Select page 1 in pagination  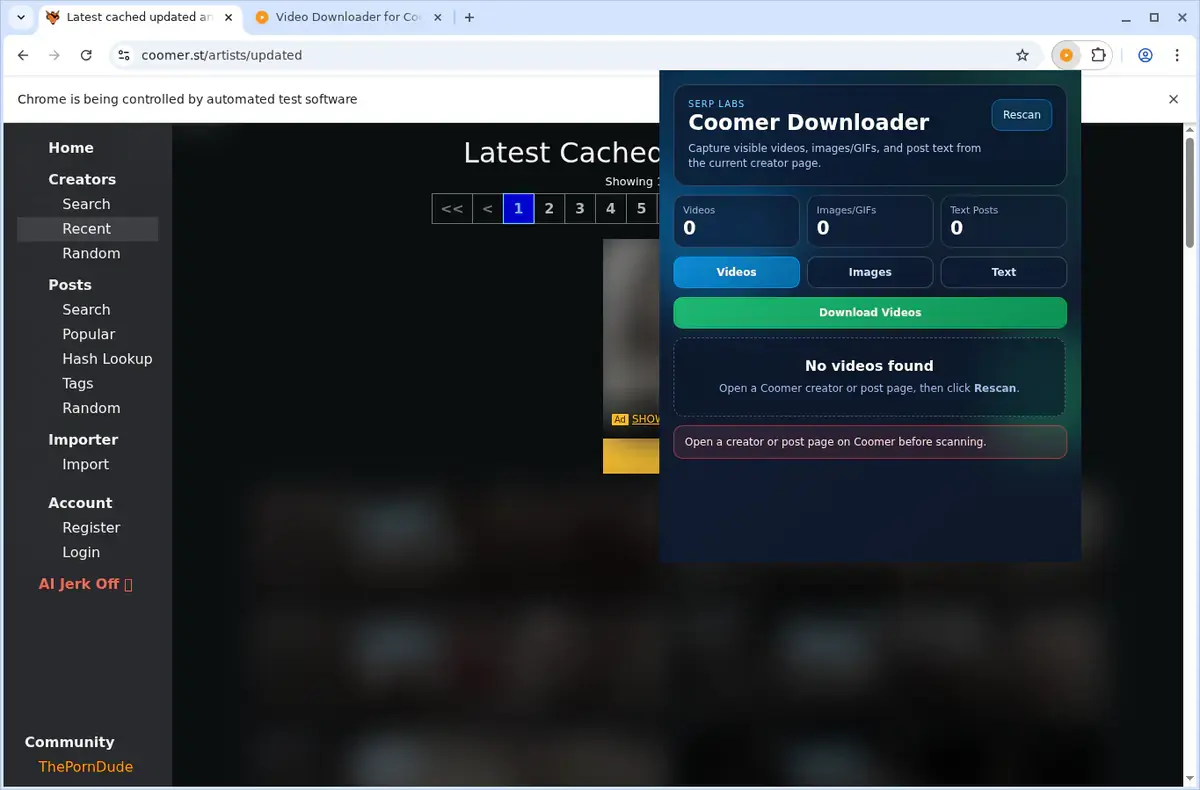pyautogui.click(x=518, y=209)
